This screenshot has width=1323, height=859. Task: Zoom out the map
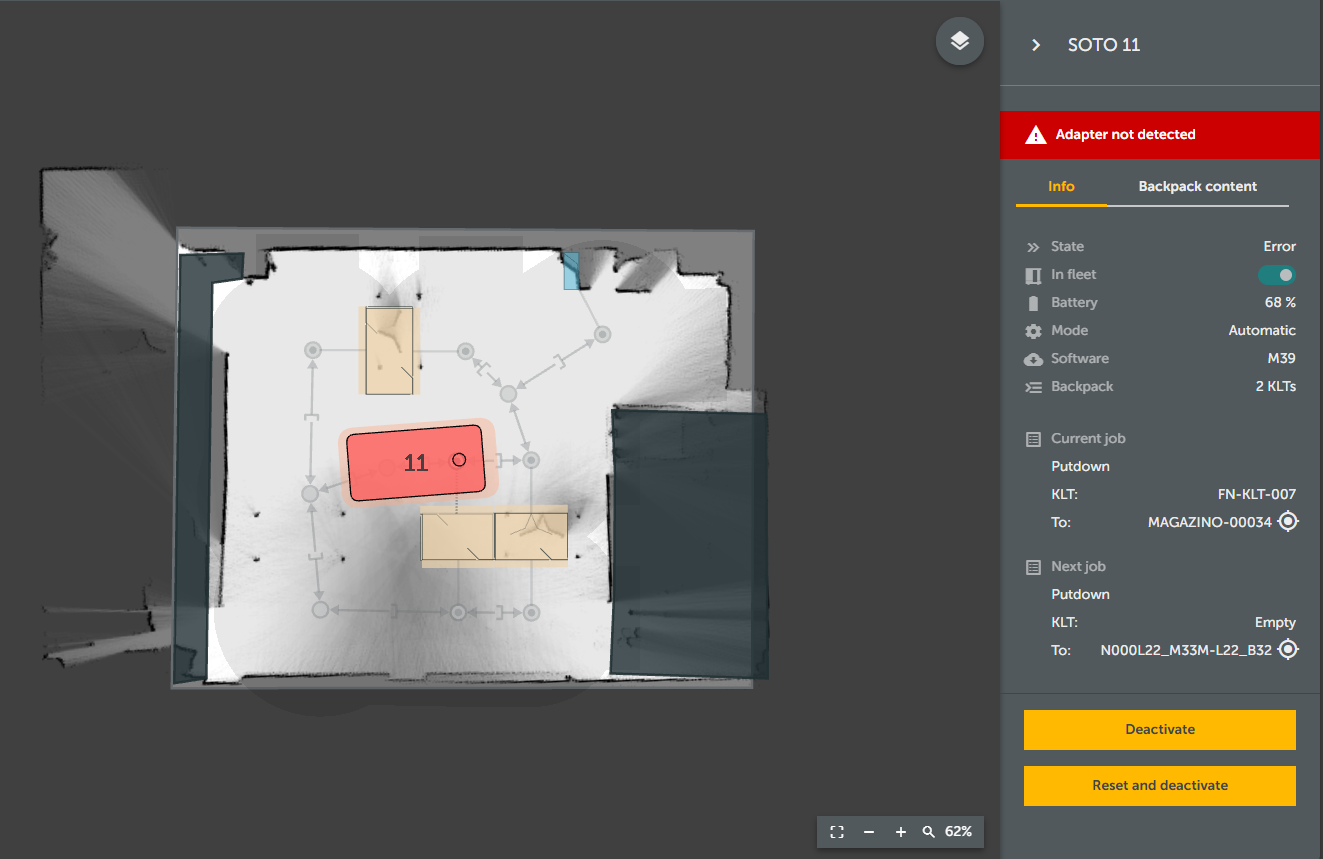tap(869, 832)
